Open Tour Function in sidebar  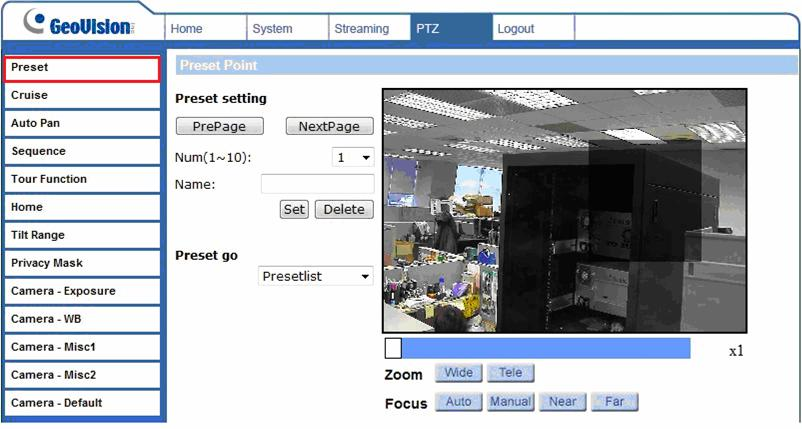(x=82, y=179)
